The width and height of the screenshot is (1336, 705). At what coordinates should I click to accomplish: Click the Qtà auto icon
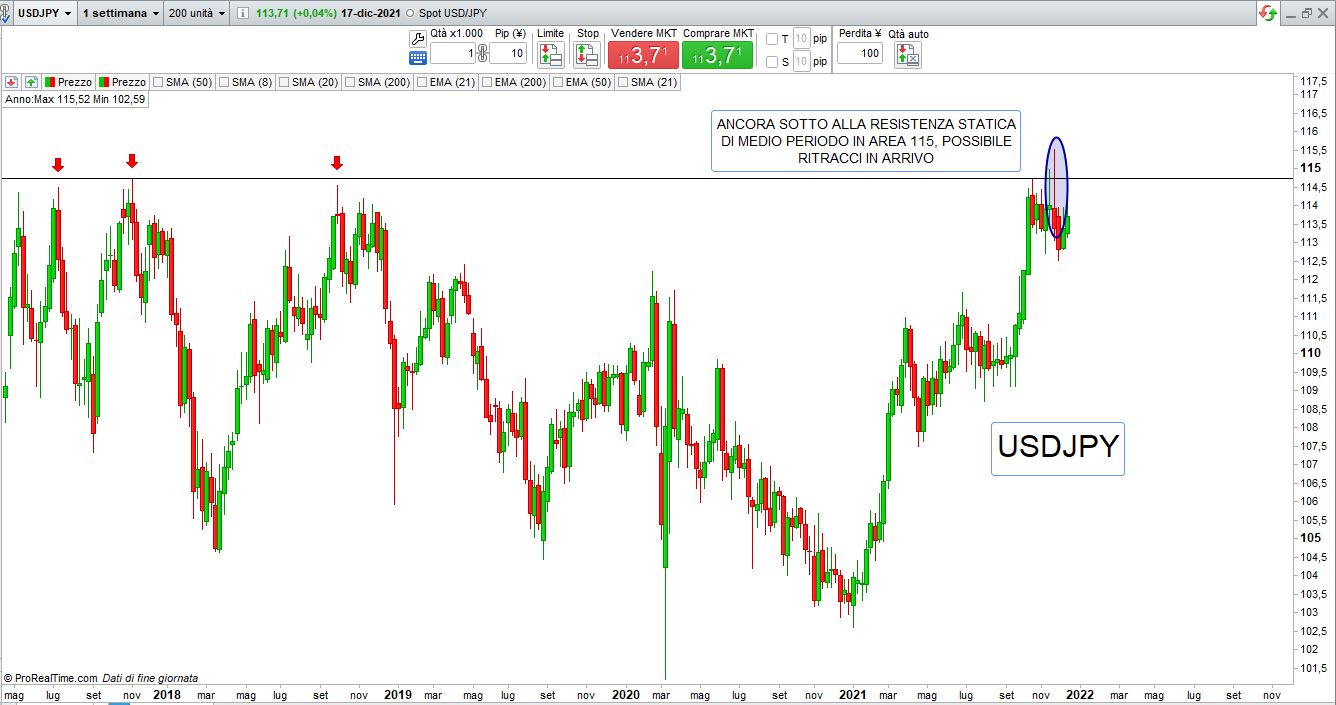coord(908,55)
